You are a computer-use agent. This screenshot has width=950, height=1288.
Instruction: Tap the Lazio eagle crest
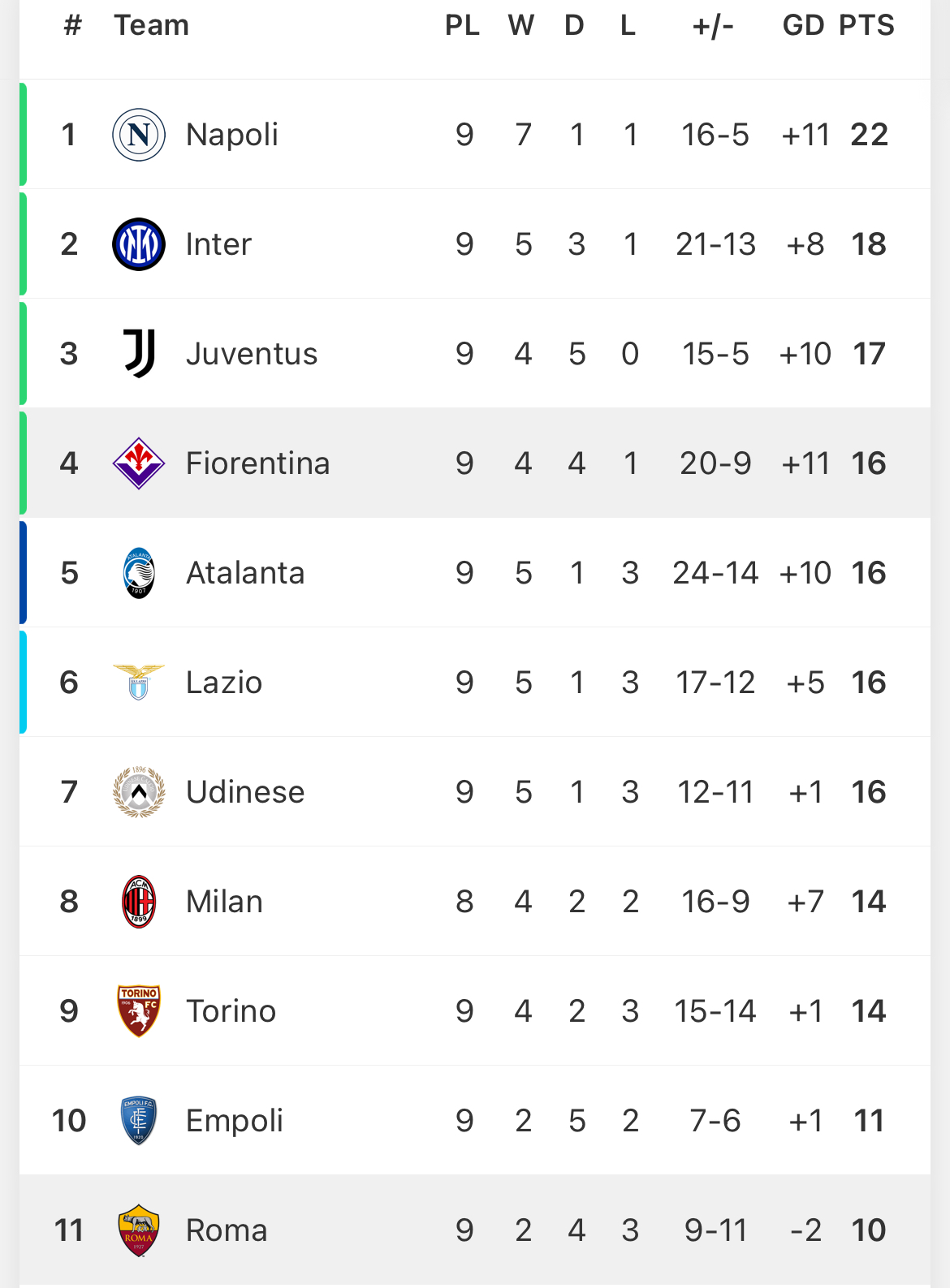pyautogui.click(x=139, y=683)
